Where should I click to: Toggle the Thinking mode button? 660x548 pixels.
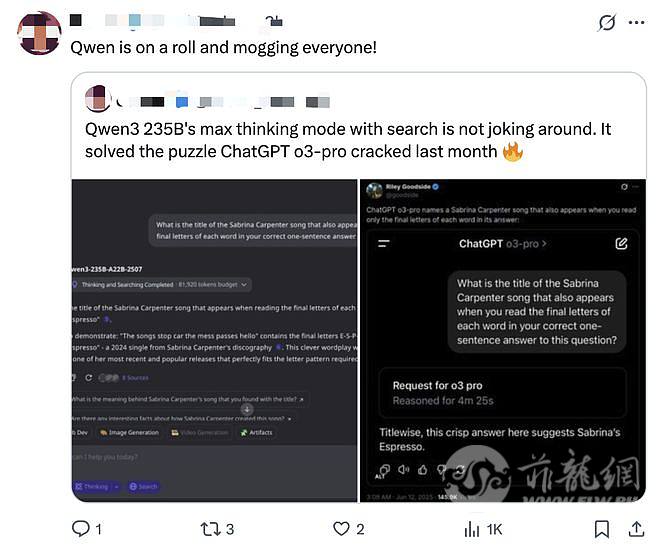coord(96,487)
